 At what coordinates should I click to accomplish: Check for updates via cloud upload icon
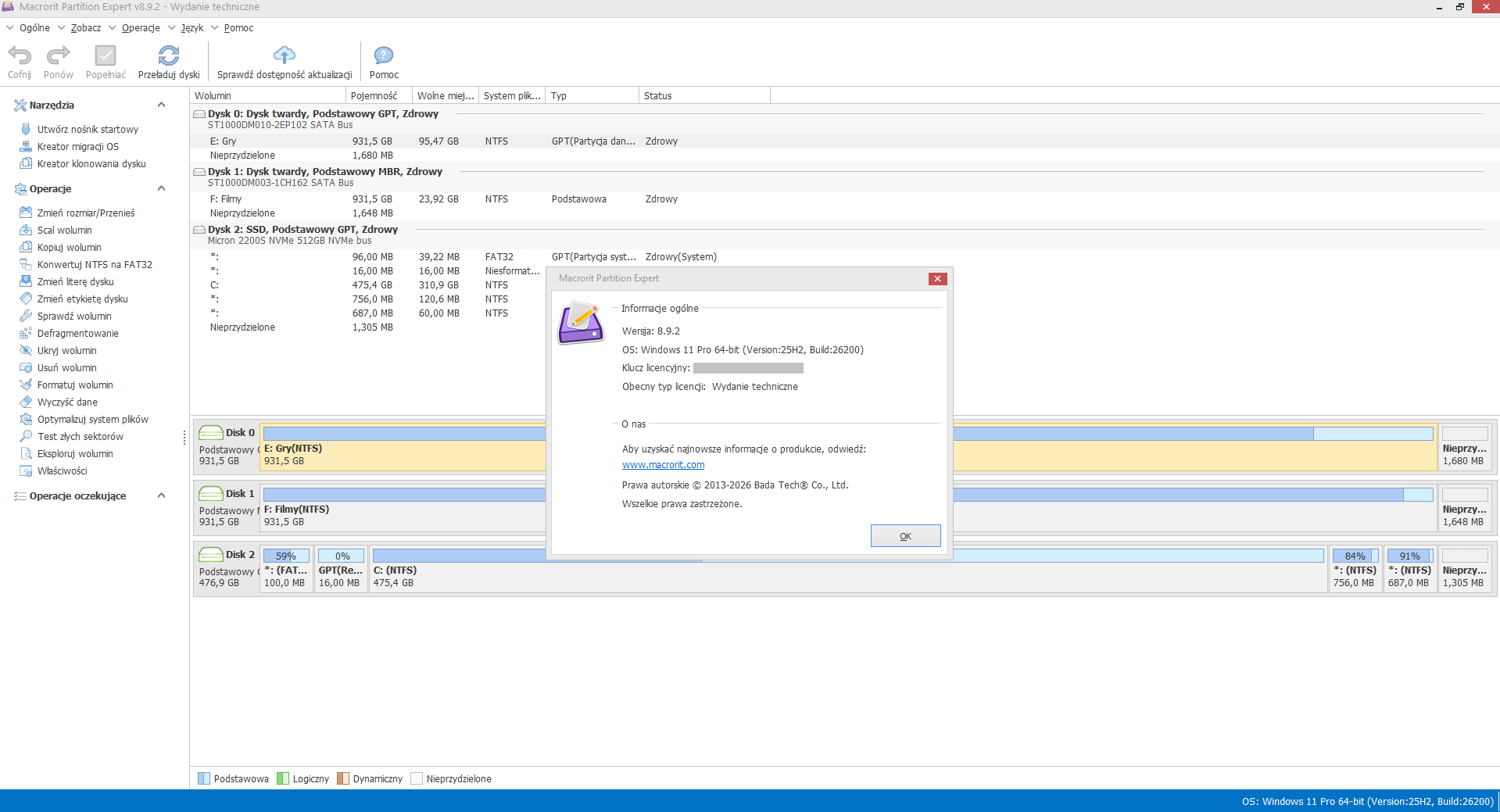tap(285, 55)
